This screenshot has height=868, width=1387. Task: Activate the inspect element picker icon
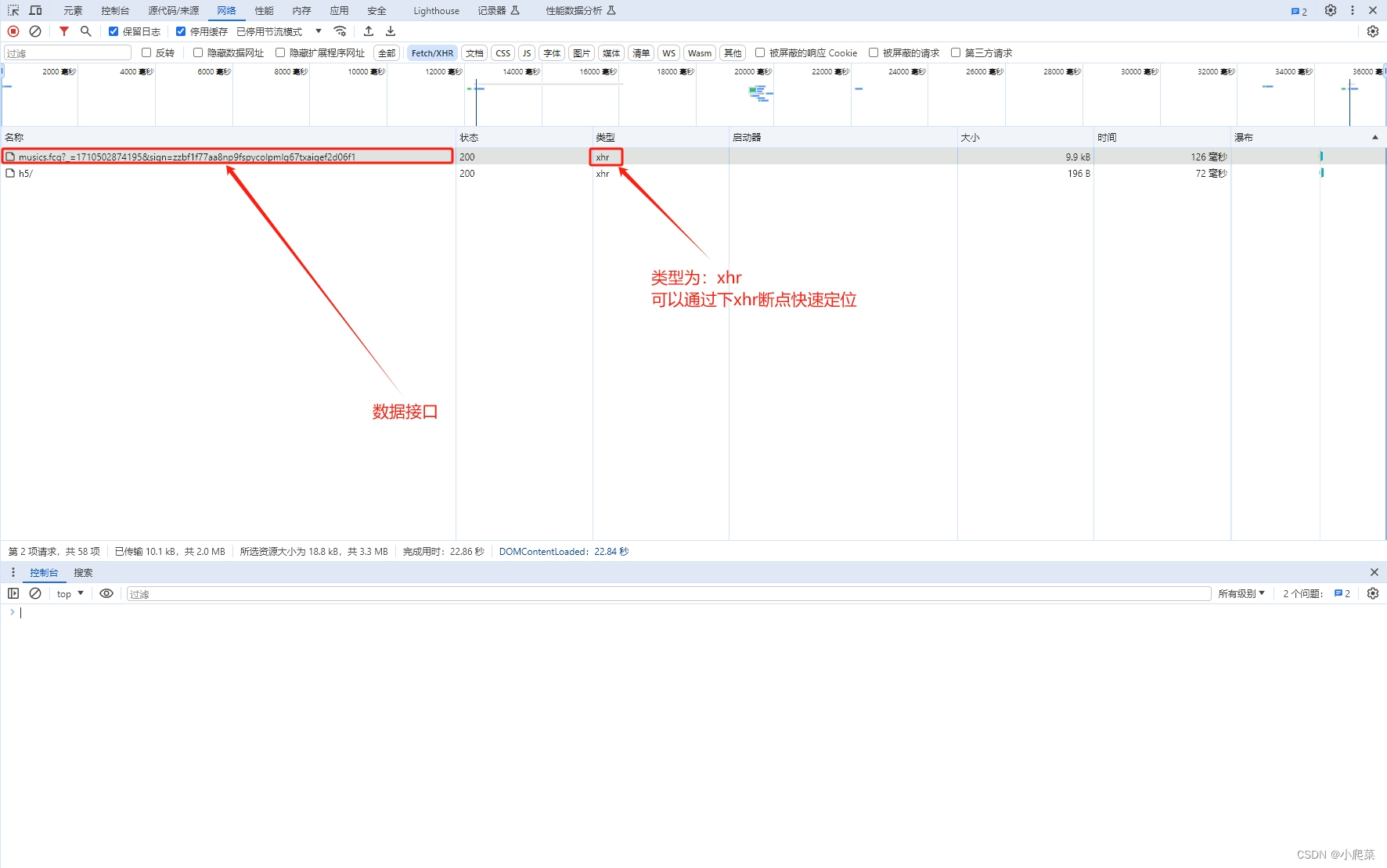click(13, 10)
